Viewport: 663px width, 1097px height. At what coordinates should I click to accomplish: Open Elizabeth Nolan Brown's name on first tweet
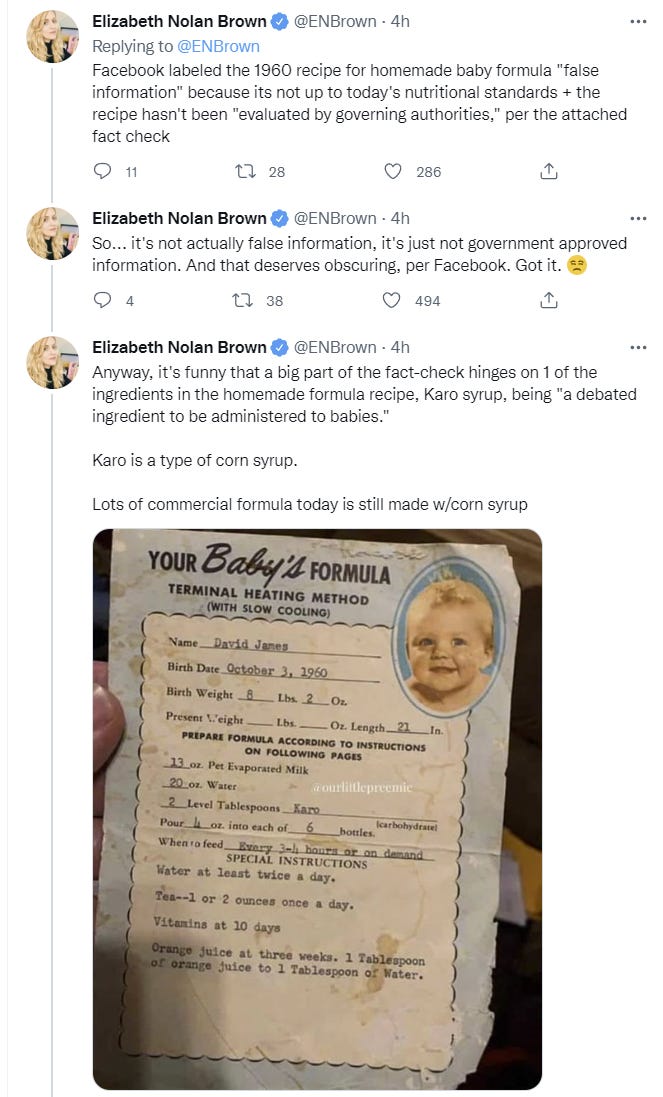179,21
